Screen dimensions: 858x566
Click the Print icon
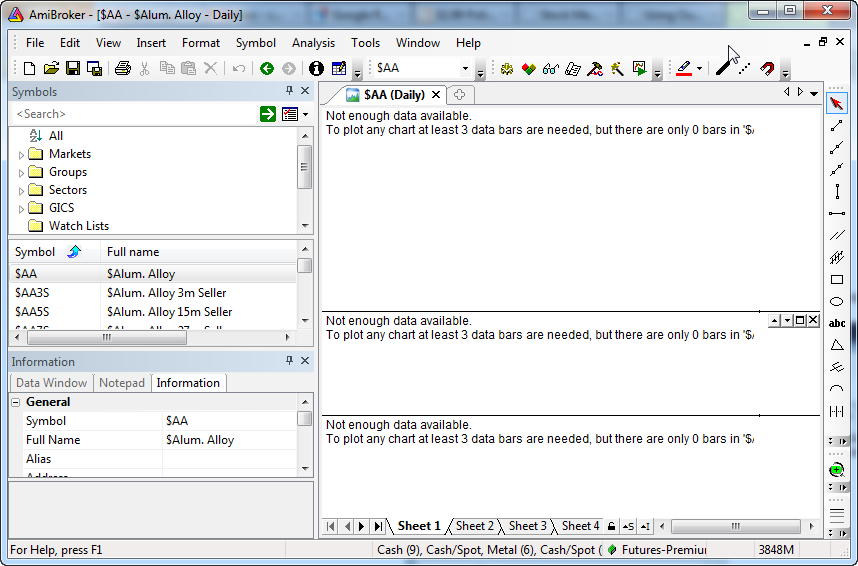point(123,68)
